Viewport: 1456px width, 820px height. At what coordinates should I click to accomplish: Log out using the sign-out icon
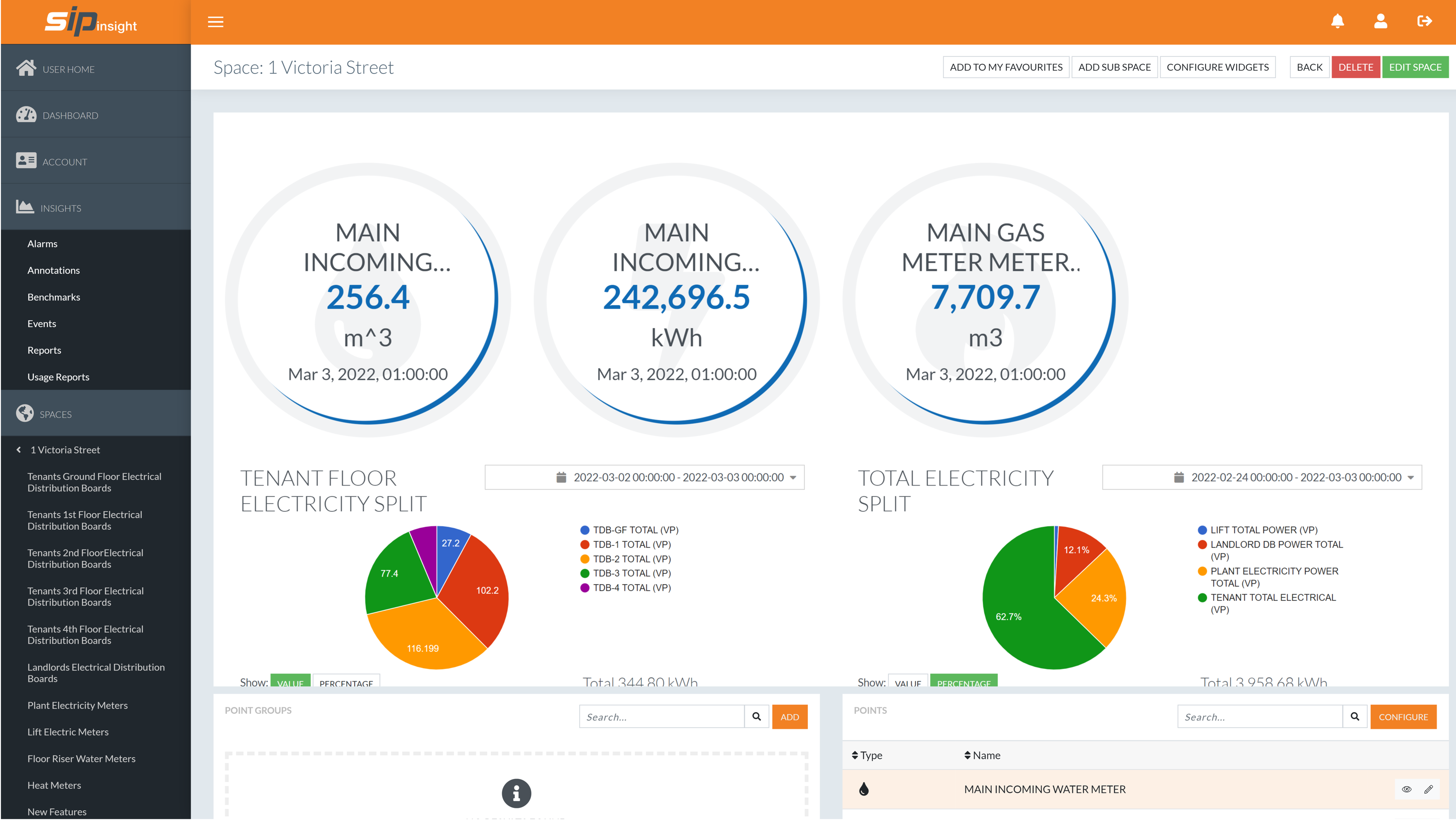(1424, 22)
